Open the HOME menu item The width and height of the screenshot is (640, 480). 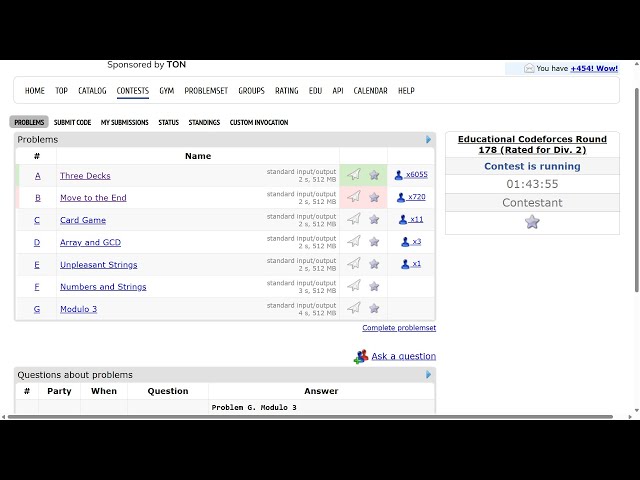35,91
